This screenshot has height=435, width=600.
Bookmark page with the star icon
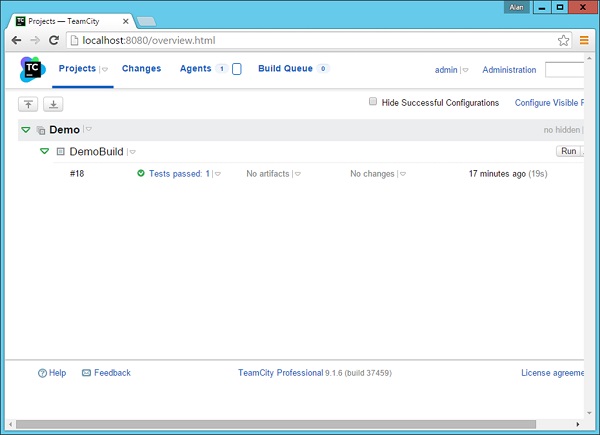tap(564, 40)
